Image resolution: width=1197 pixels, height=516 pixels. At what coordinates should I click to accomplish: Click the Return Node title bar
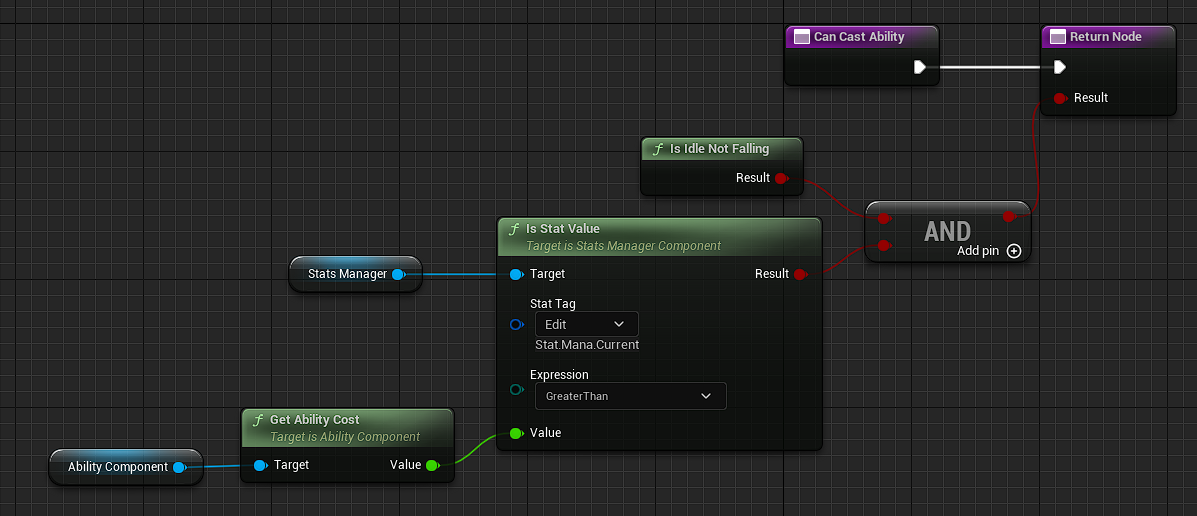(x=1107, y=37)
